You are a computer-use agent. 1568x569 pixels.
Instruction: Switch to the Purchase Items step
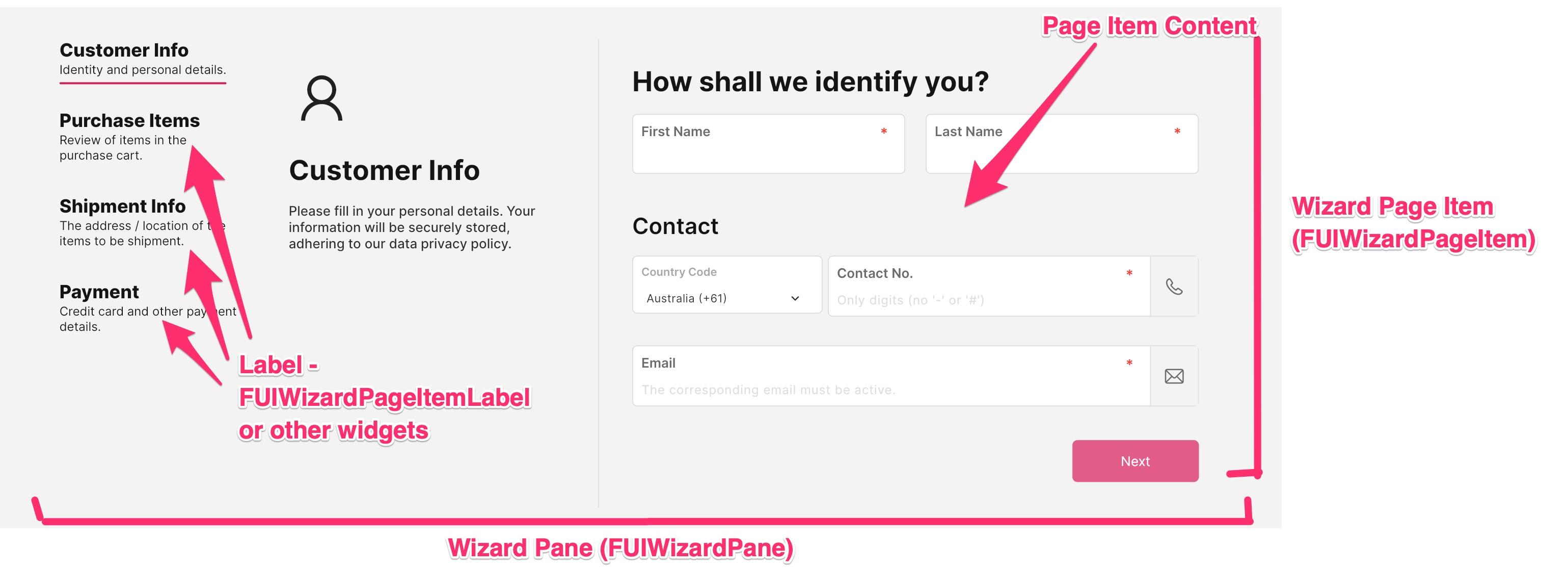pos(129,121)
